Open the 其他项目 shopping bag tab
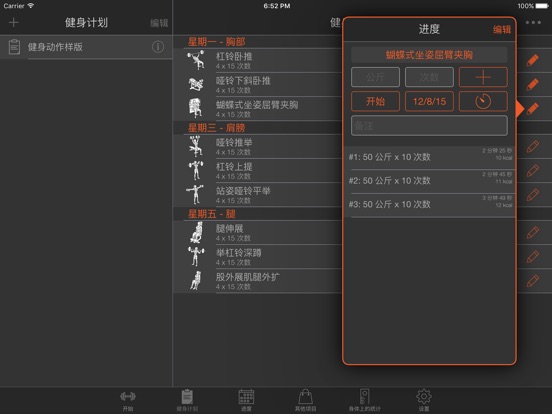 [305, 401]
